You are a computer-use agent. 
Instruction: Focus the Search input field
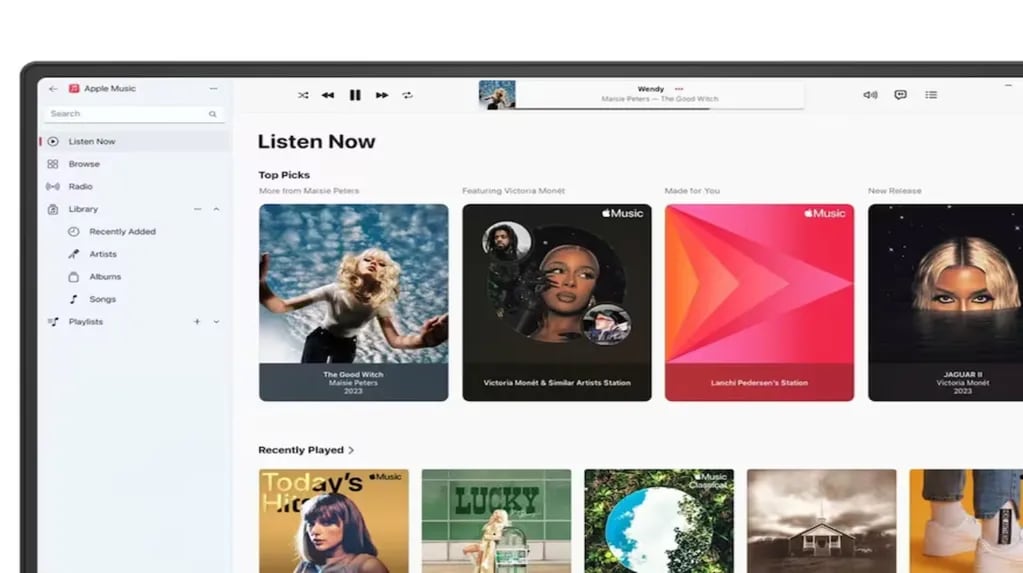(134, 114)
